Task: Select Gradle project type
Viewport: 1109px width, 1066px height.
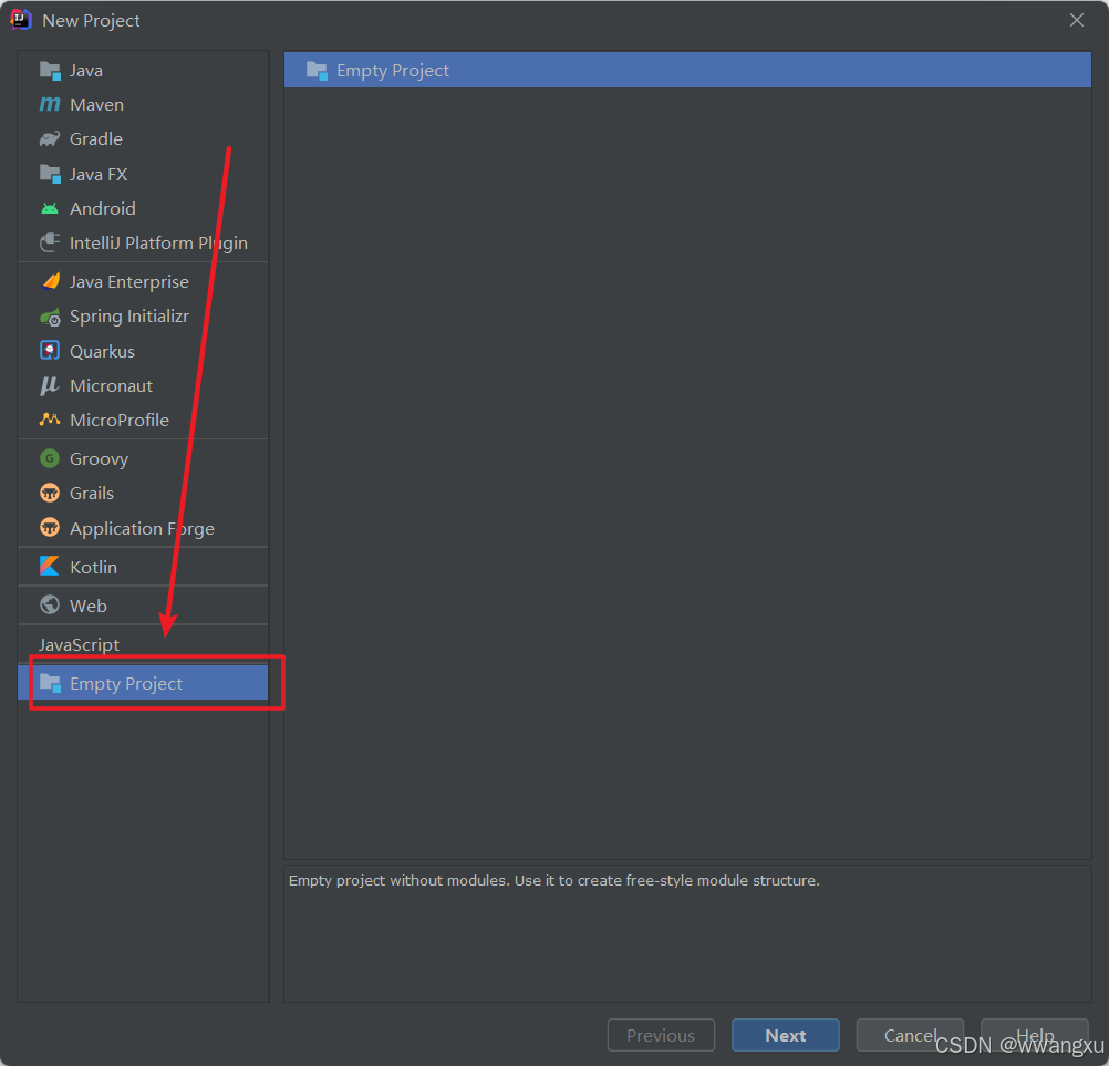Action: coord(144,139)
